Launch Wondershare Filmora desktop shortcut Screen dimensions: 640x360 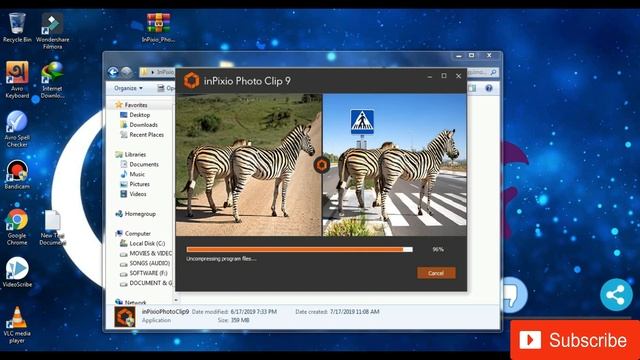tap(52, 31)
